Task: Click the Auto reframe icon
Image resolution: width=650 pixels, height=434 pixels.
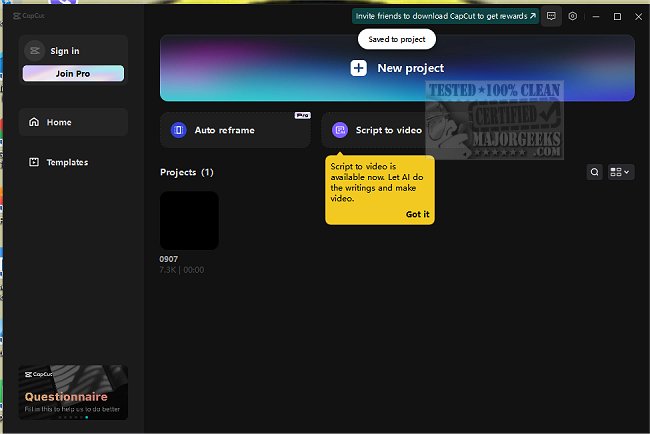Action: point(178,130)
